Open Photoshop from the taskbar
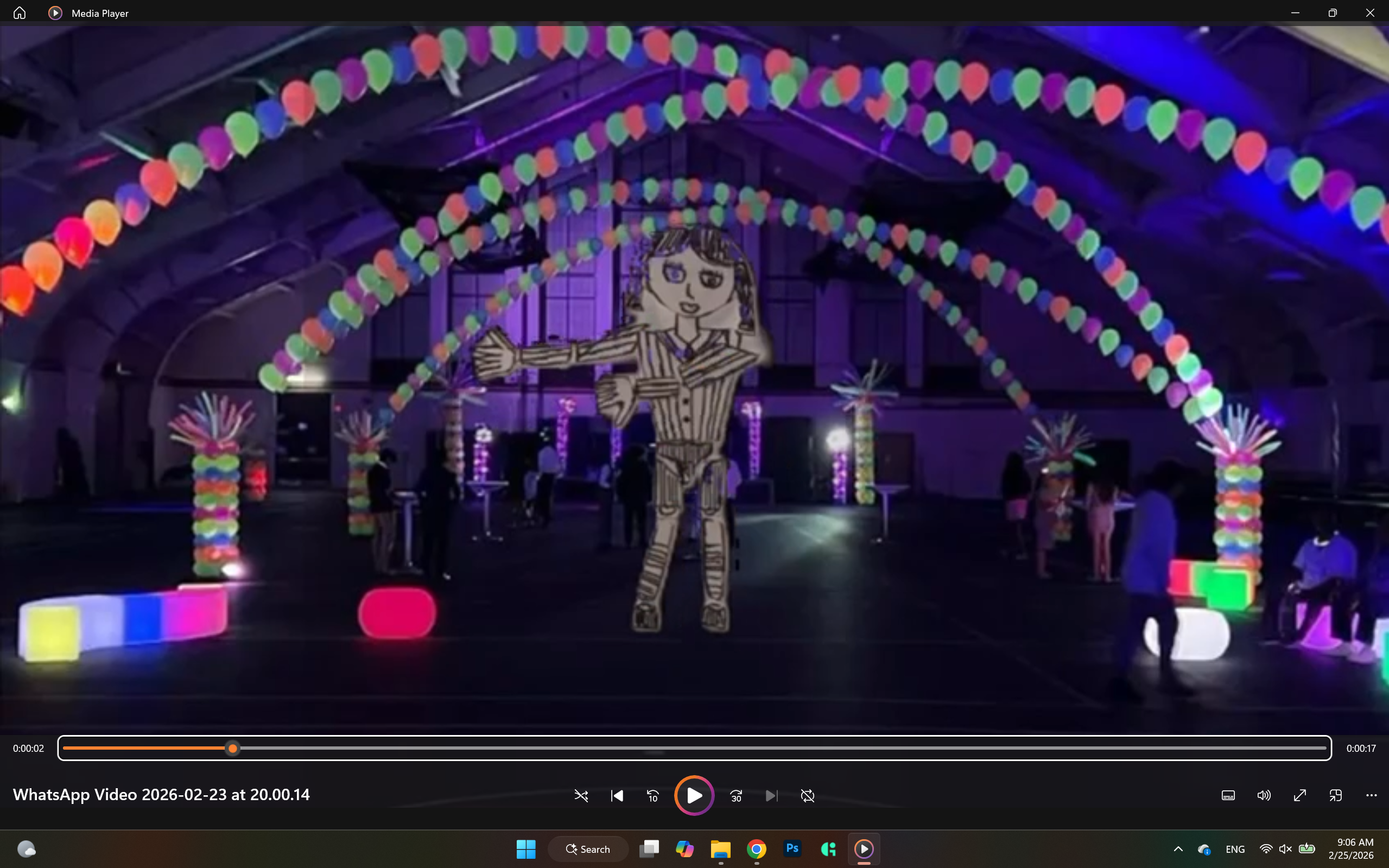 (792, 849)
